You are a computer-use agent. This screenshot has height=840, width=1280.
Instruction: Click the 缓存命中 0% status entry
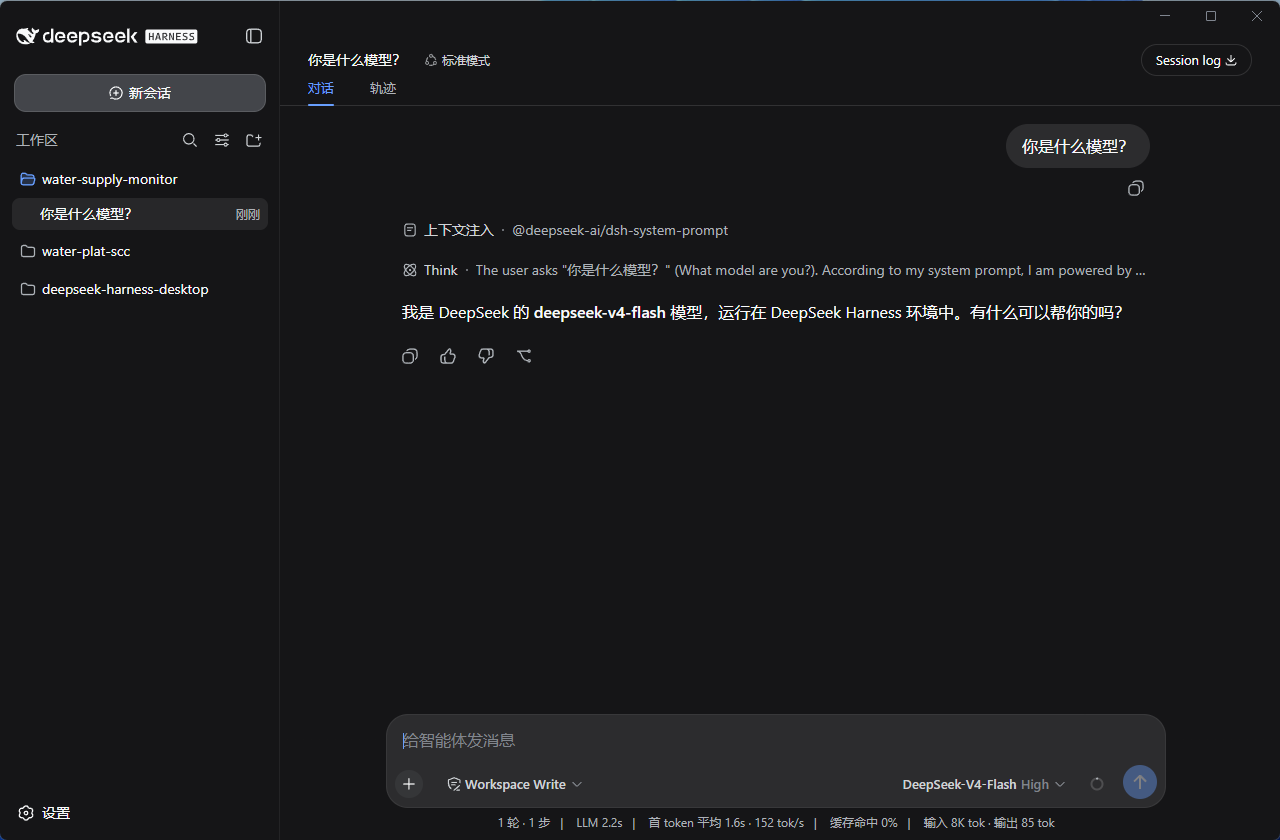(863, 823)
